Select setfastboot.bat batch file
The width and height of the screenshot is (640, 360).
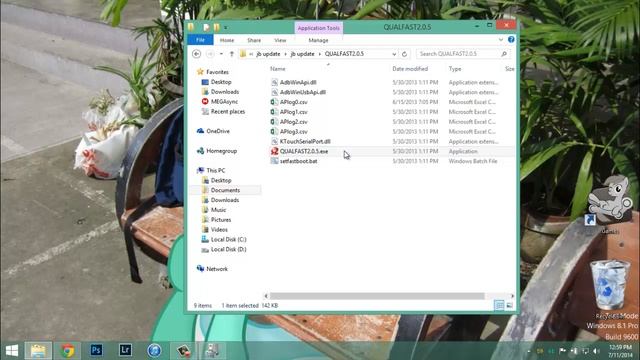[x=299, y=161]
